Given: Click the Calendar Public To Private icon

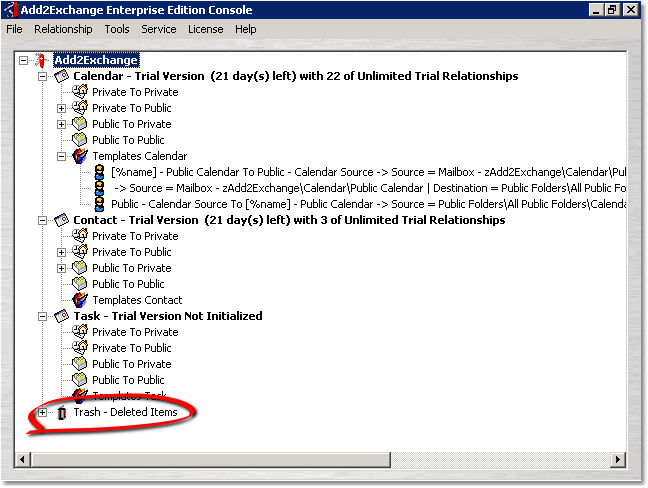Looking at the screenshot, I should [x=80, y=124].
